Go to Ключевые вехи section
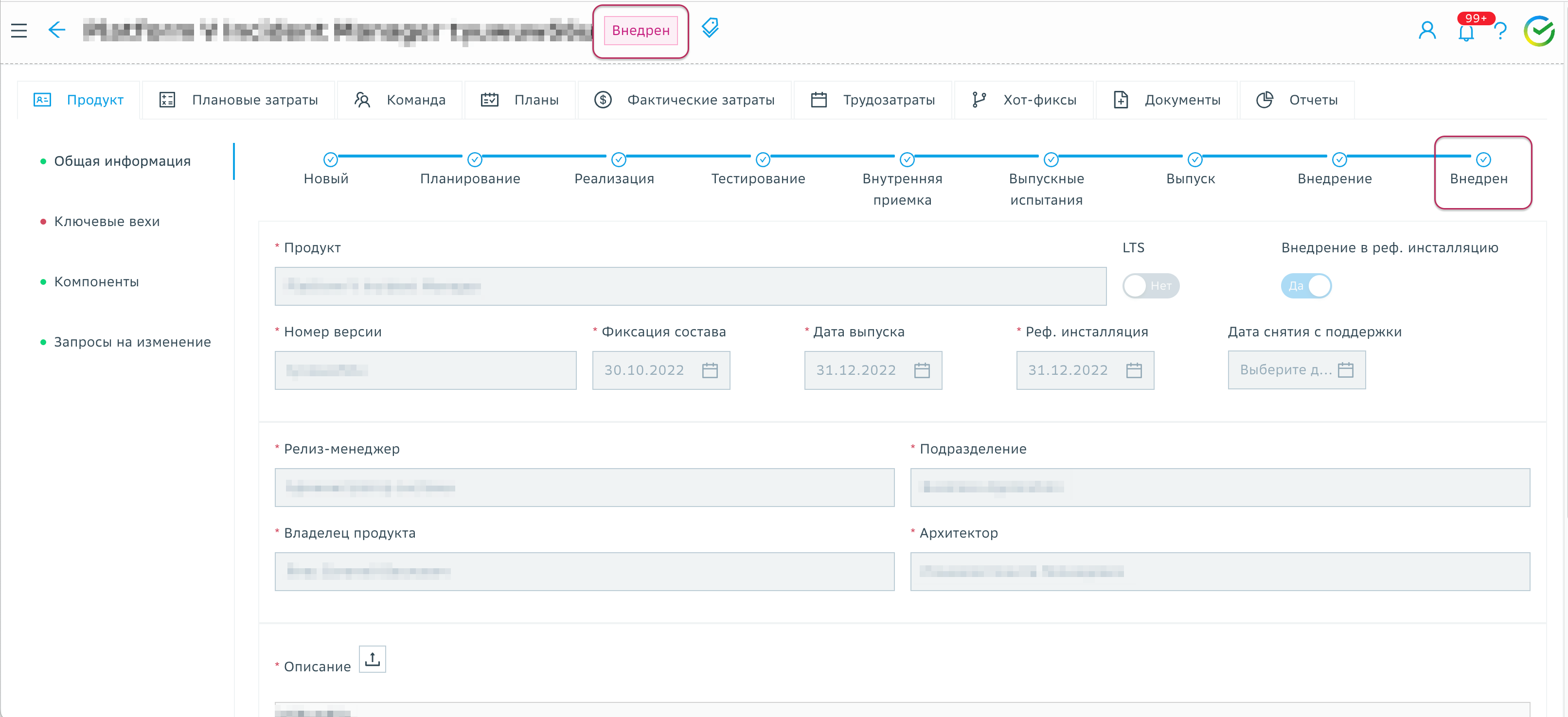Viewport: 1568px width, 717px height. [x=107, y=221]
